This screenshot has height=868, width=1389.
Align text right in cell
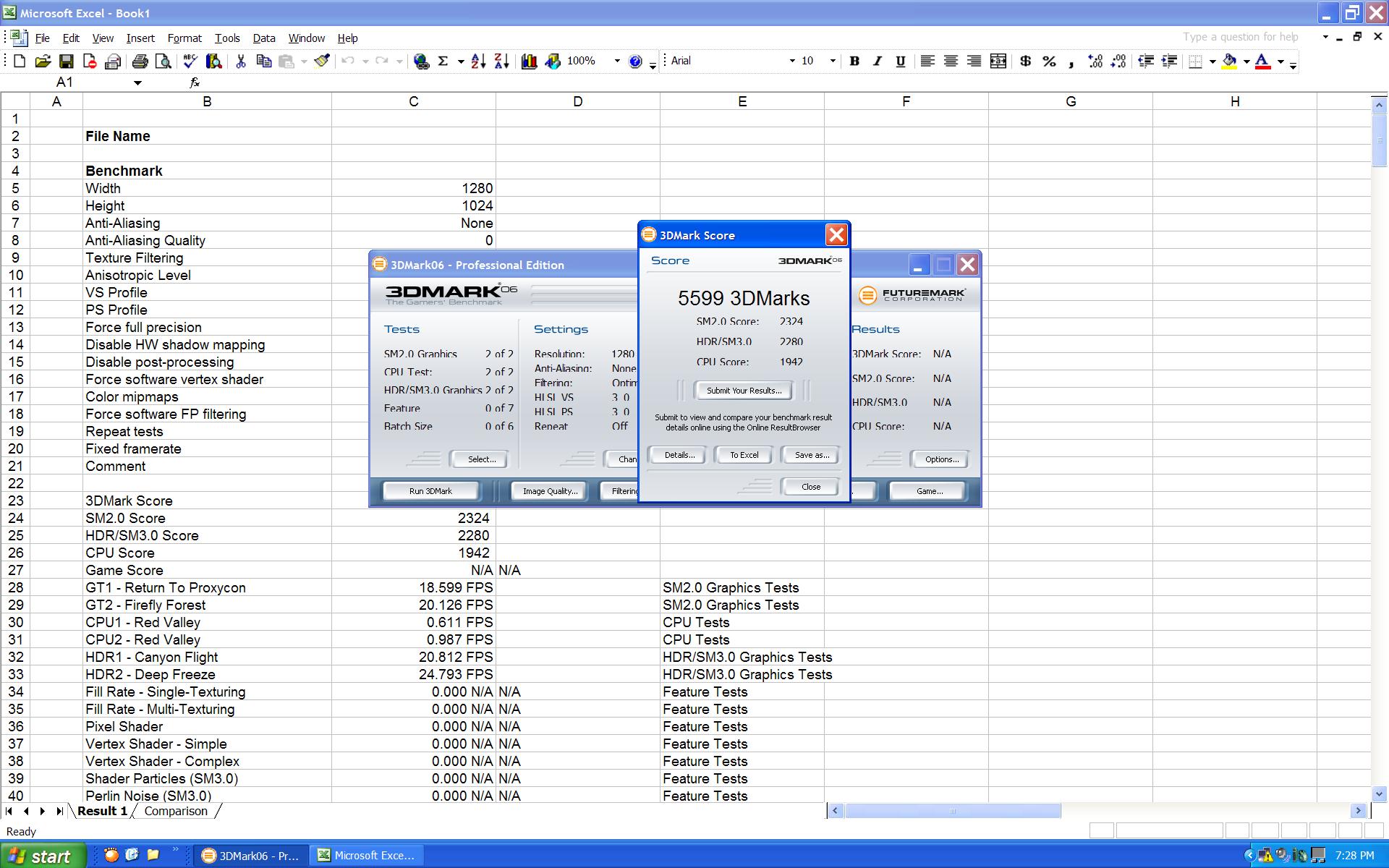(974, 61)
